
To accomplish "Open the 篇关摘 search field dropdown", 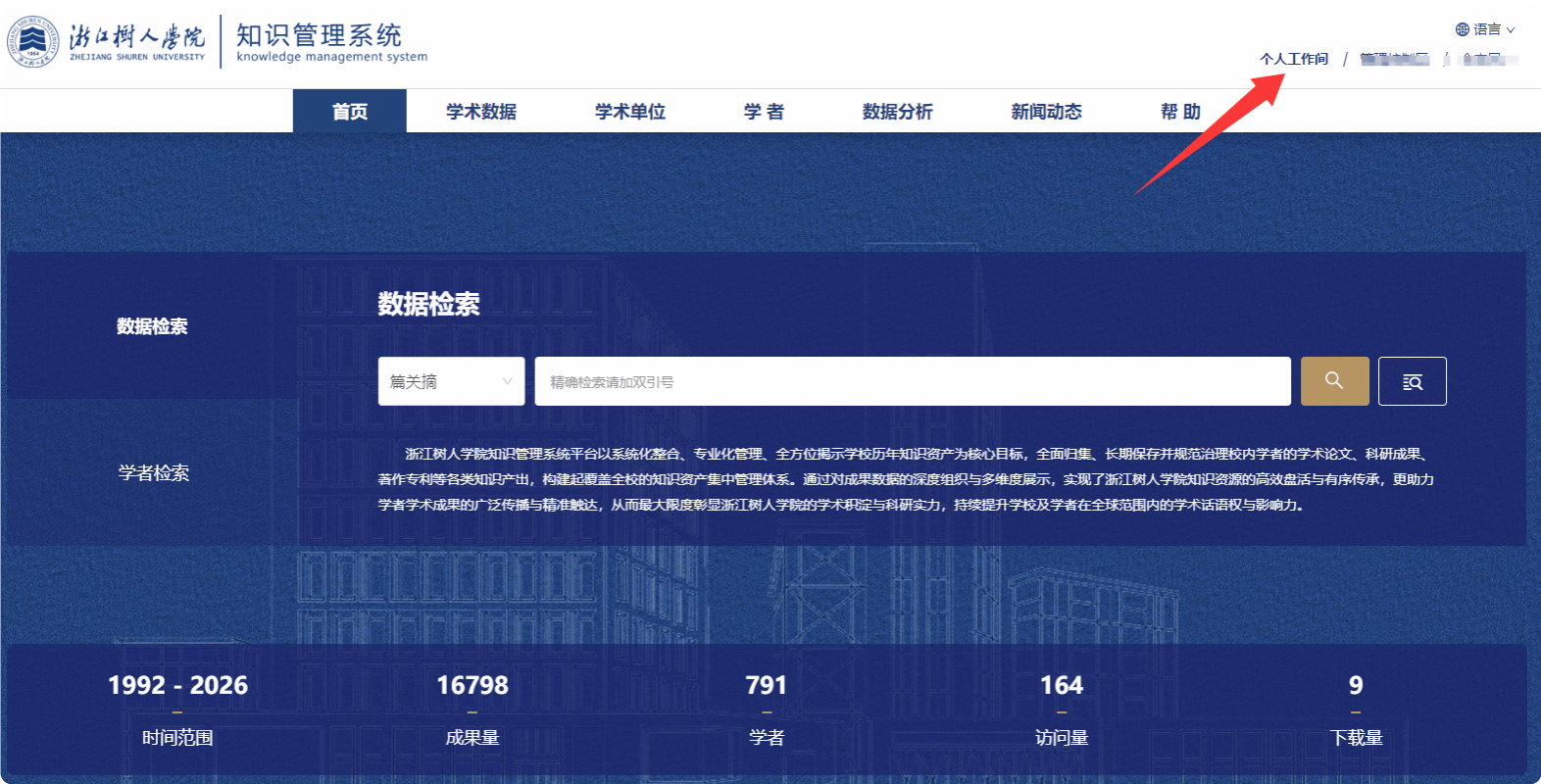I will [x=451, y=381].
